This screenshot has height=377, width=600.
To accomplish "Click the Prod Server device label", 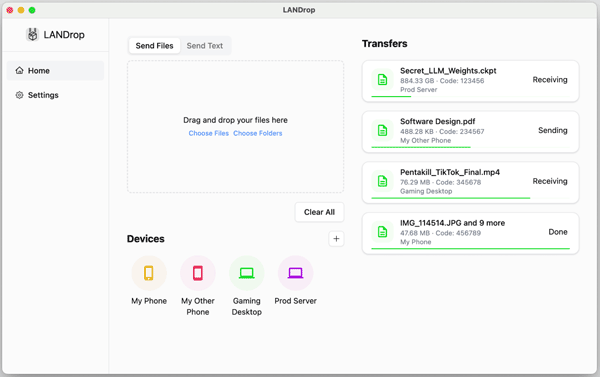I will coord(295,301).
